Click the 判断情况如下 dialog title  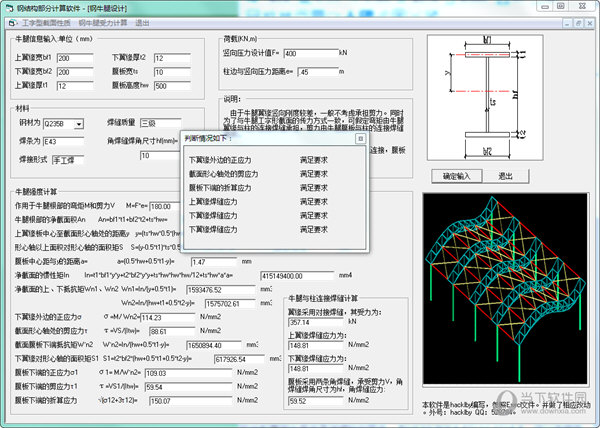(208, 138)
